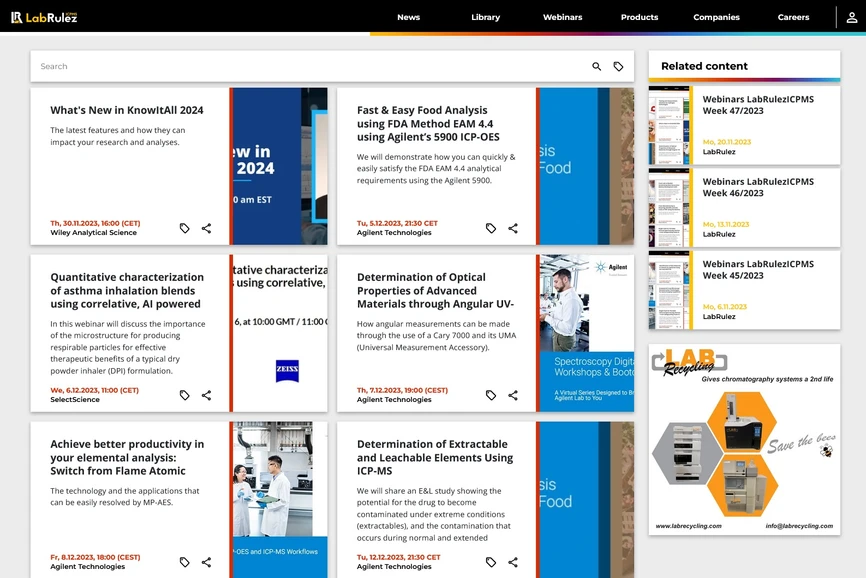Viewport: 866px width, 578px height.
Task: Open Determination of Extractable and Leachable title
Action: coord(435,458)
